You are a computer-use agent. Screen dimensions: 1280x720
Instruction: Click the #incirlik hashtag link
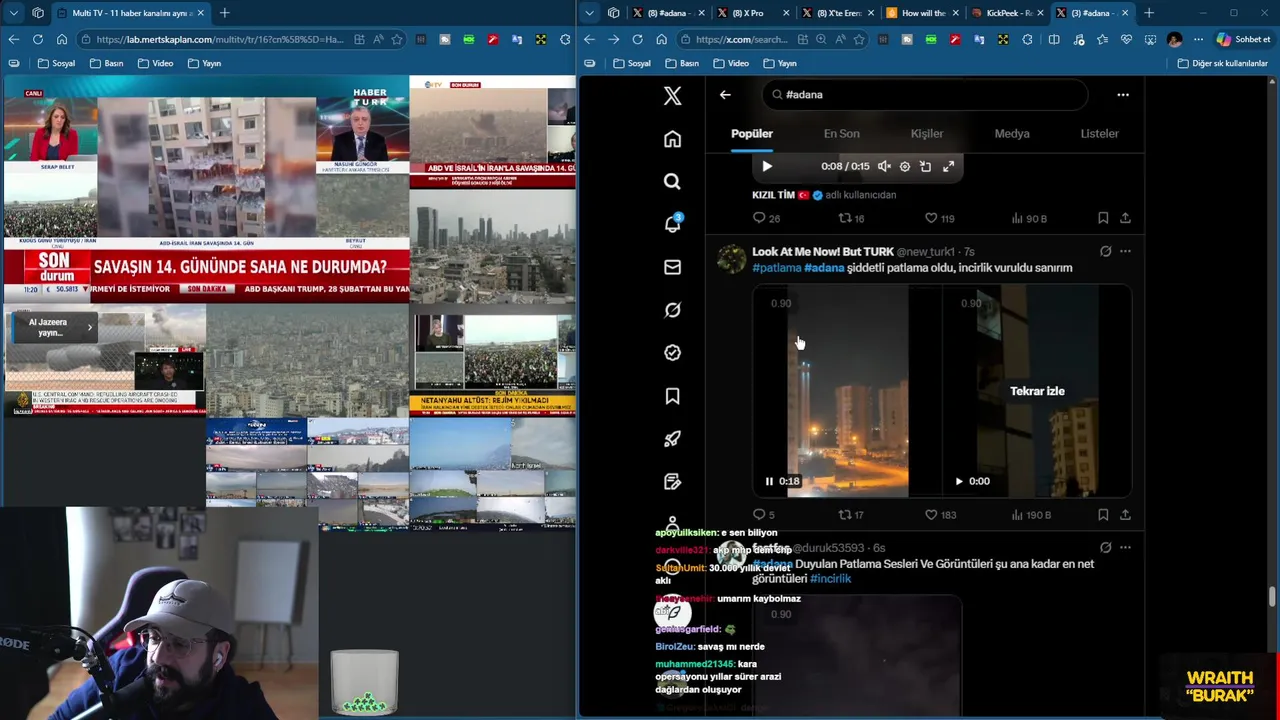pyautogui.click(x=831, y=579)
